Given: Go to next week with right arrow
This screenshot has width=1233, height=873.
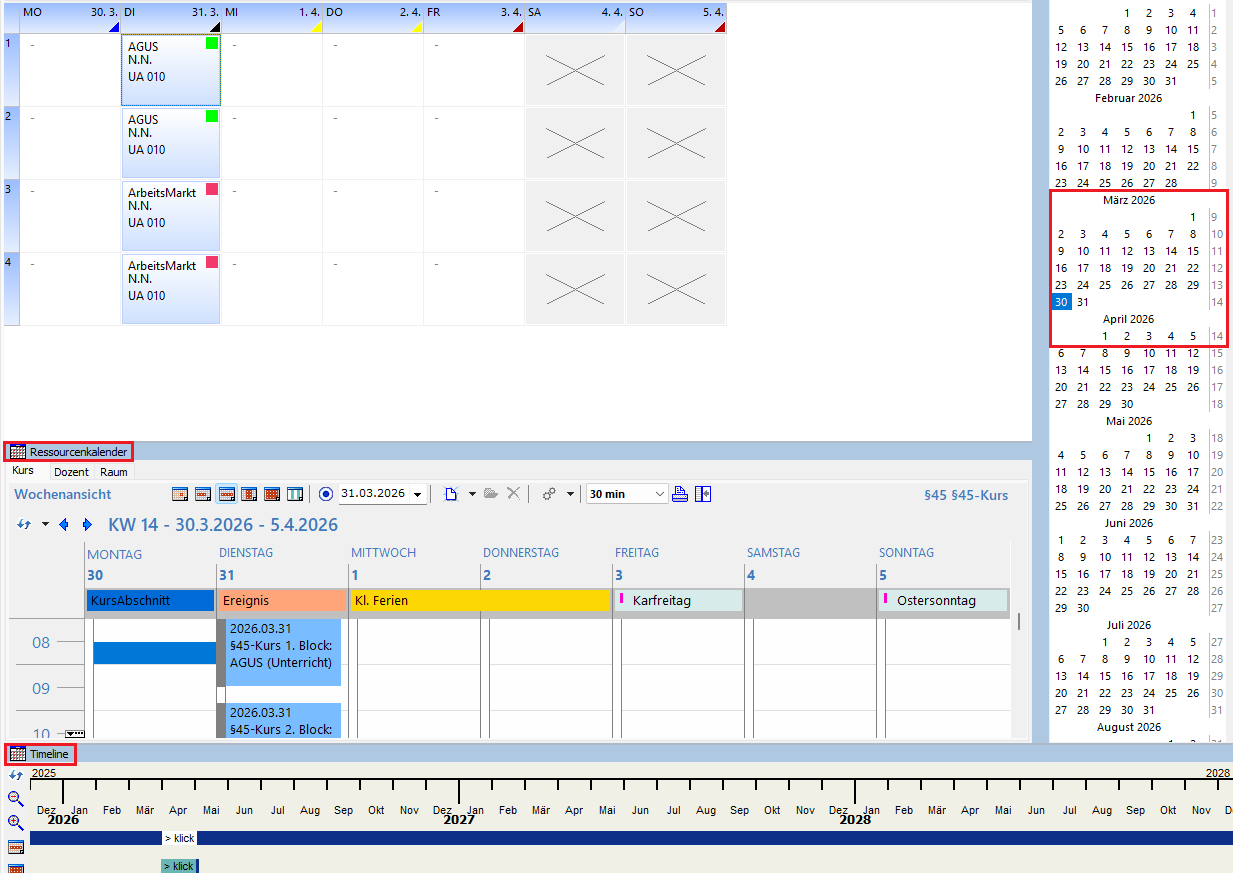Looking at the screenshot, I should [x=87, y=525].
